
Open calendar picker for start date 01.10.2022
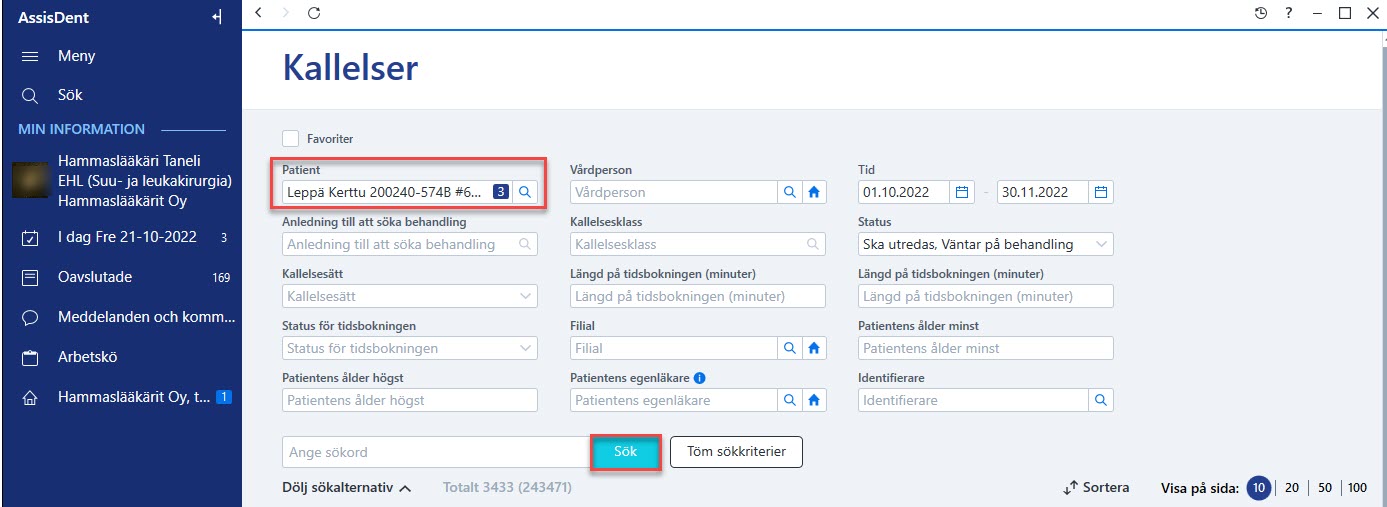pos(962,192)
